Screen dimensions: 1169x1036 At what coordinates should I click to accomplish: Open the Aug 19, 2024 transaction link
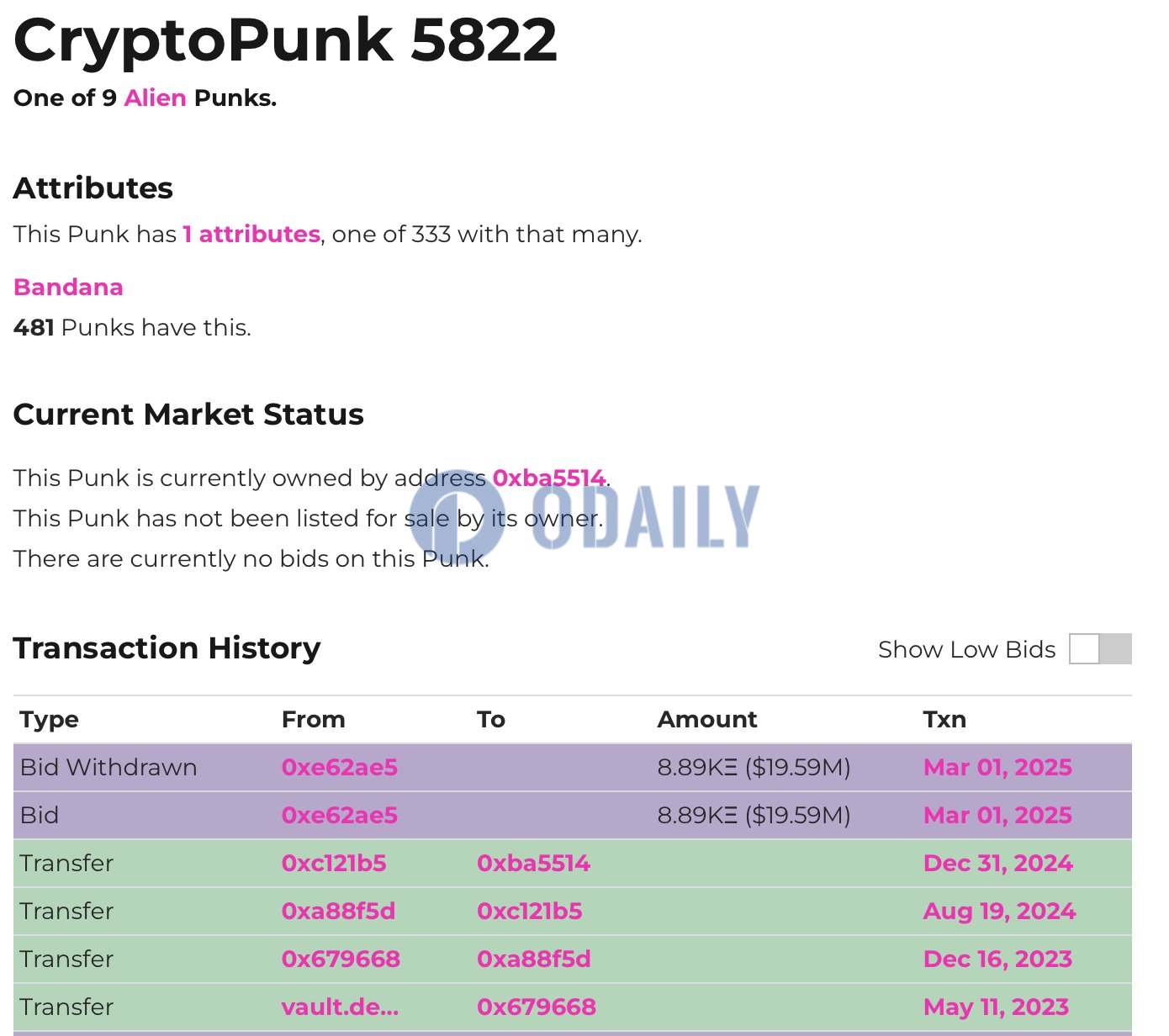click(x=999, y=912)
